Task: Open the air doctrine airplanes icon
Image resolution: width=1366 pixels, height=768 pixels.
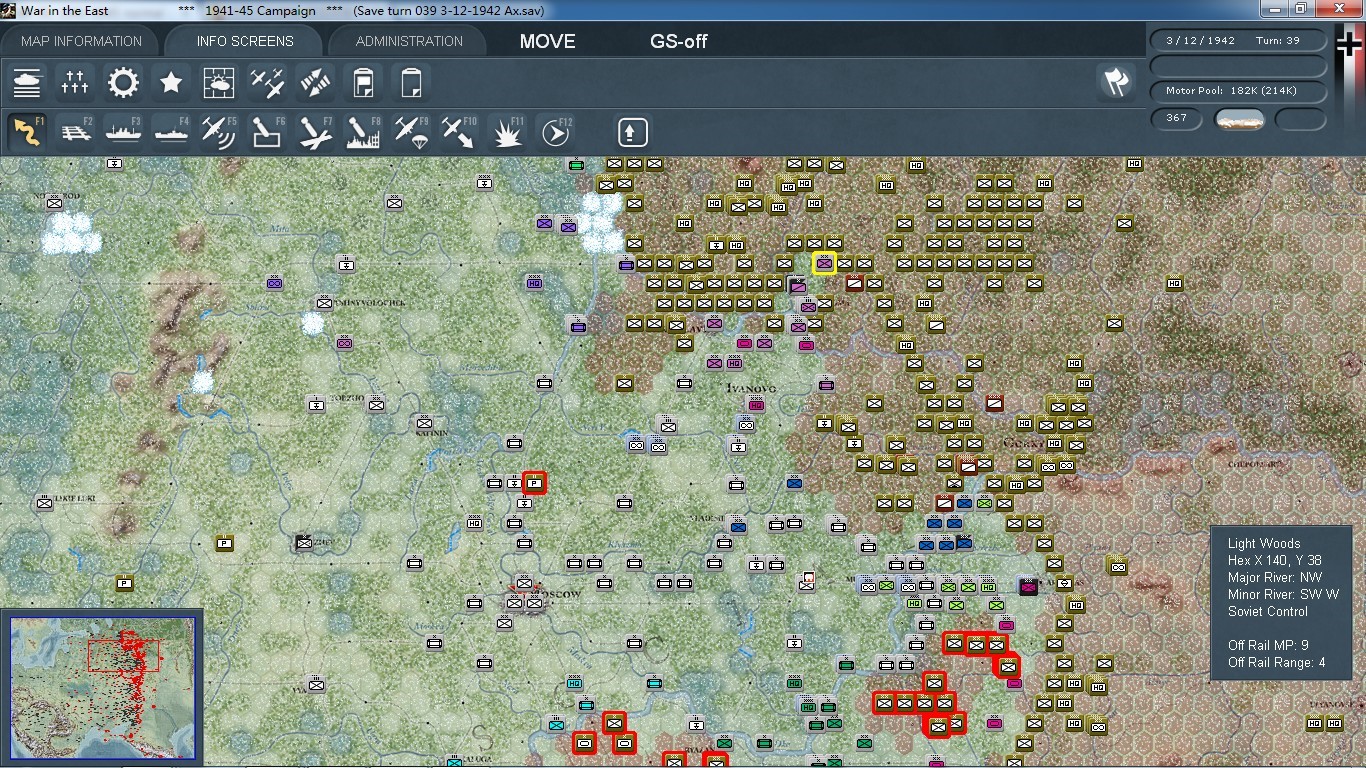Action: [x=267, y=83]
